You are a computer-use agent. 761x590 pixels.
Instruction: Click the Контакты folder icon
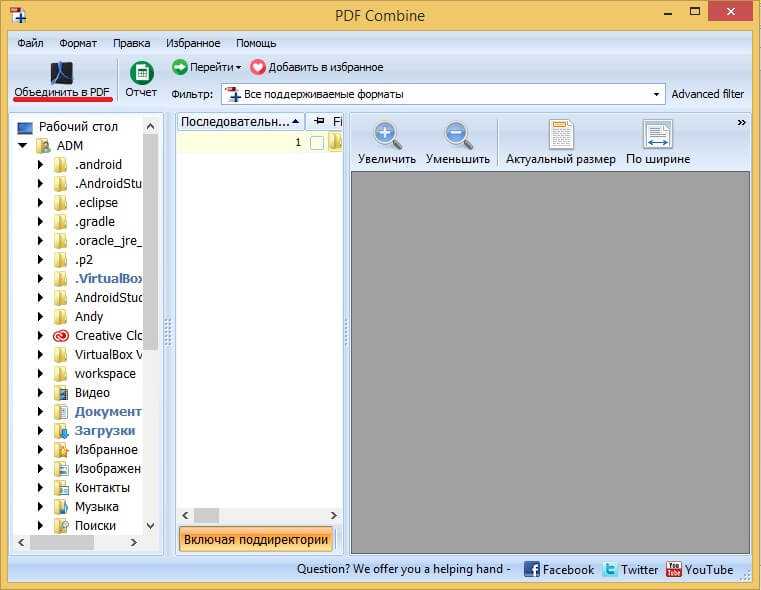point(61,488)
